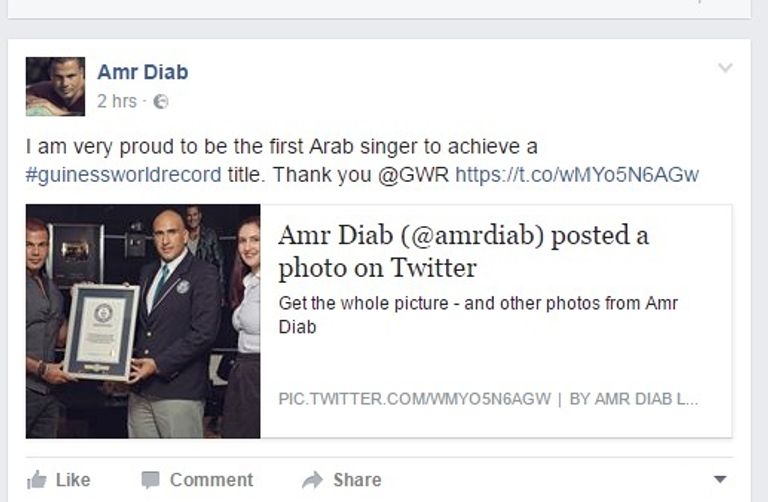Click the Share arrow icon
The height and width of the screenshot is (502, 768).
[312, 480]
